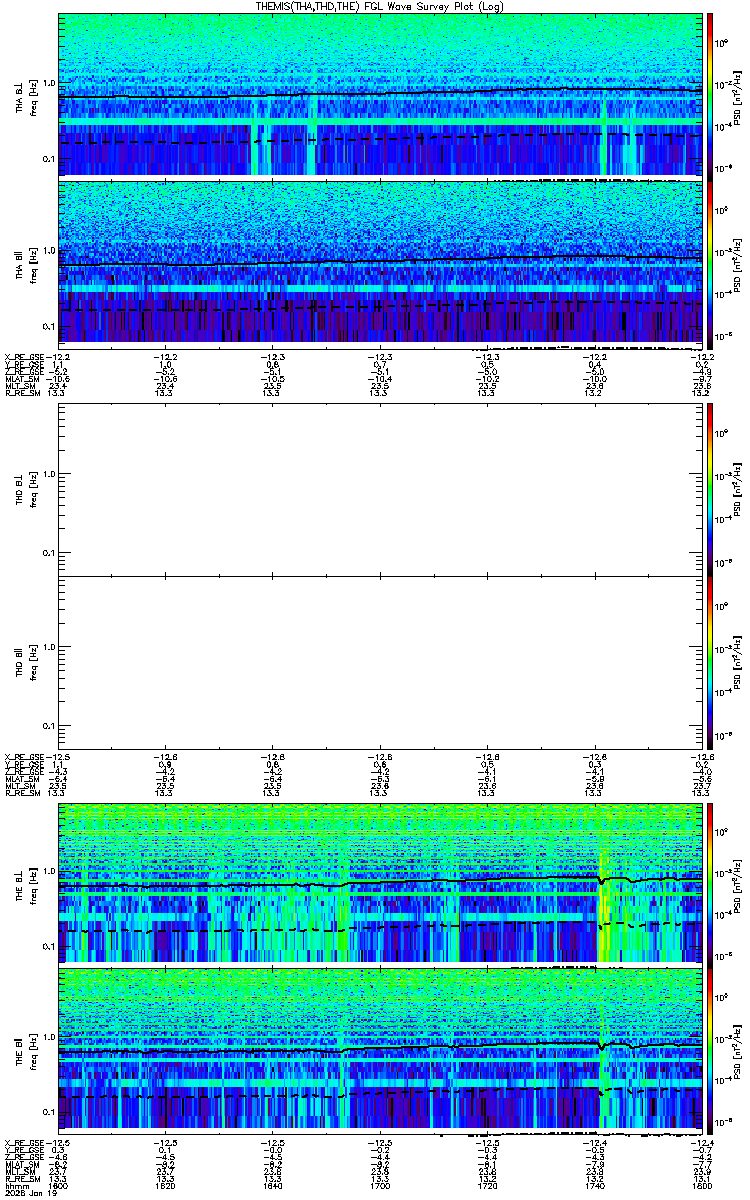Click the 'R_RE_SM' row label below THD panels
Image resolution: width=750 pixels, height=1200 pixels.
pos(23,794)
